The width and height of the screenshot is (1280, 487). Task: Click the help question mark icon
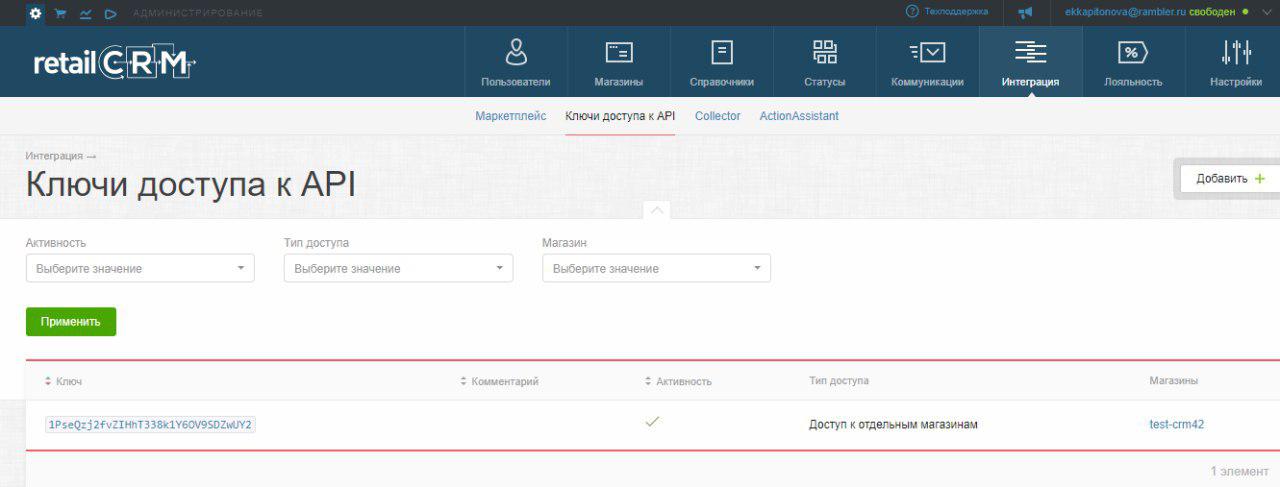coord(912,12)
